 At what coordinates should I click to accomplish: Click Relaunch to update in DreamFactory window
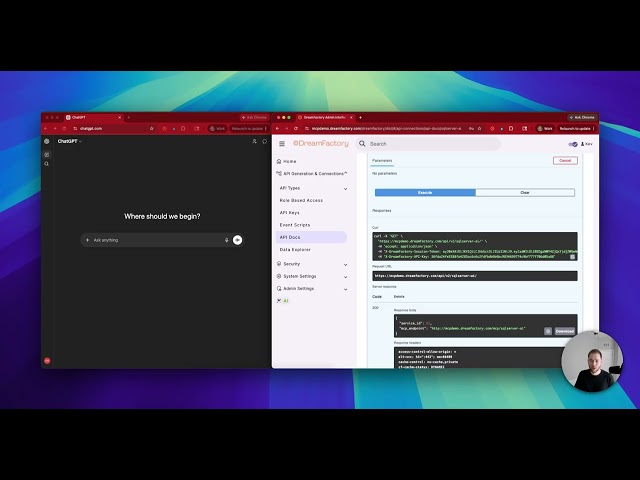point(575,129)
